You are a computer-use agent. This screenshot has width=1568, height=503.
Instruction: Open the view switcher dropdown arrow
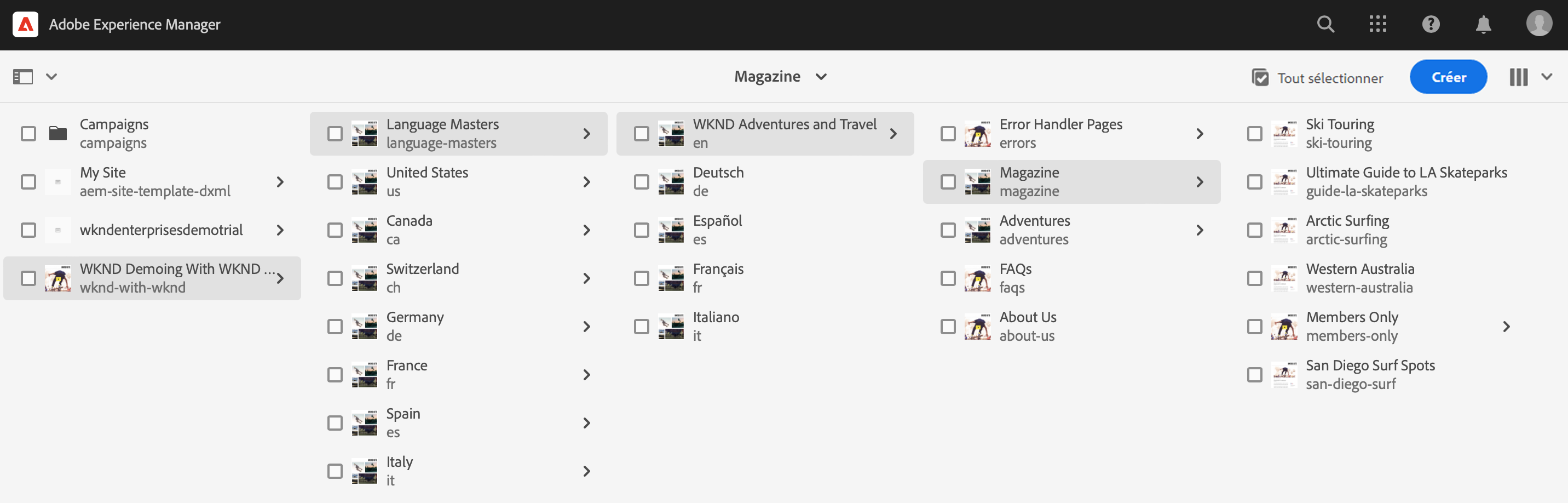pyautogui.click(x=1547, y=77)
